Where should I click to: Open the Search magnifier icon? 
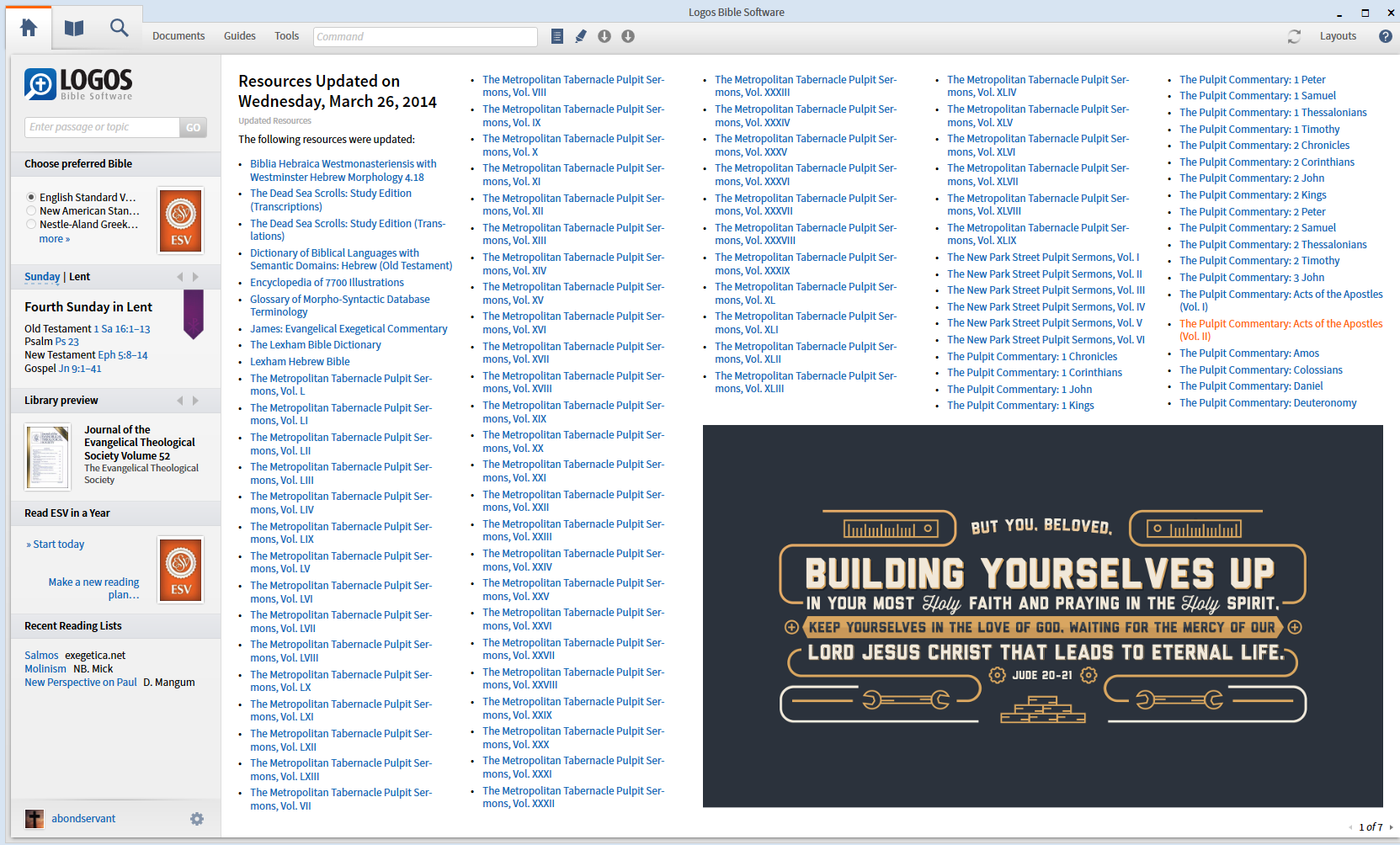pos(120,28)
